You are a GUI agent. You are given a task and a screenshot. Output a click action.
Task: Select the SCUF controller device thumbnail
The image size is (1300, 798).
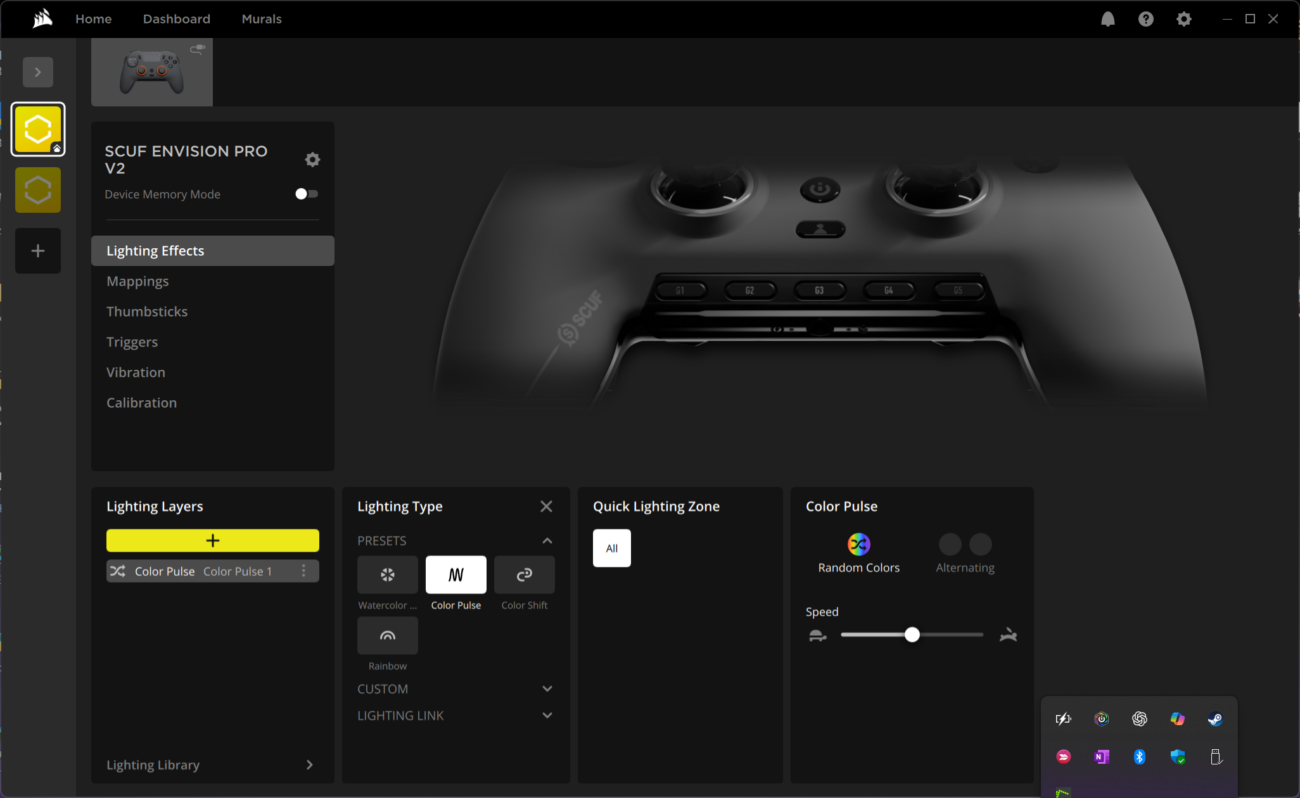pyautogui.click(x=152, y=72)
